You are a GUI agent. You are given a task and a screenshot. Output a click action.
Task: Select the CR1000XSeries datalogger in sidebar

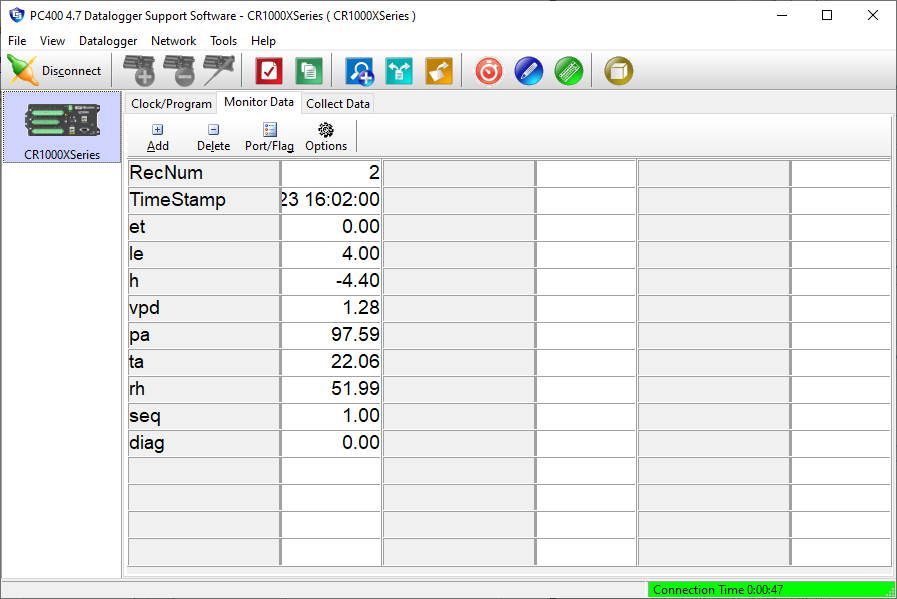62,127
